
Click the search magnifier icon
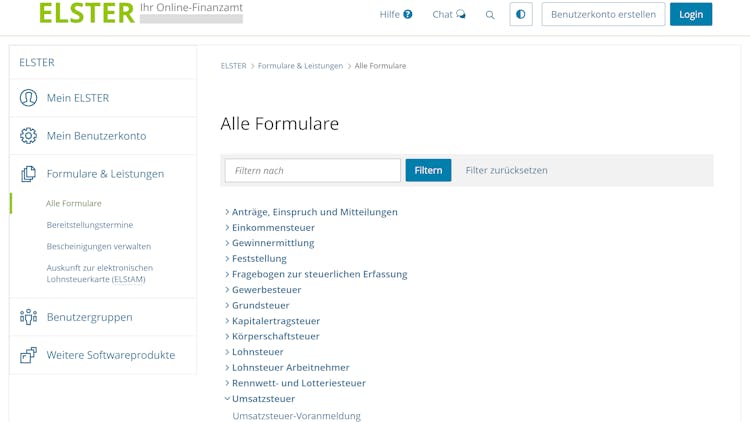(x=490, y=15)
